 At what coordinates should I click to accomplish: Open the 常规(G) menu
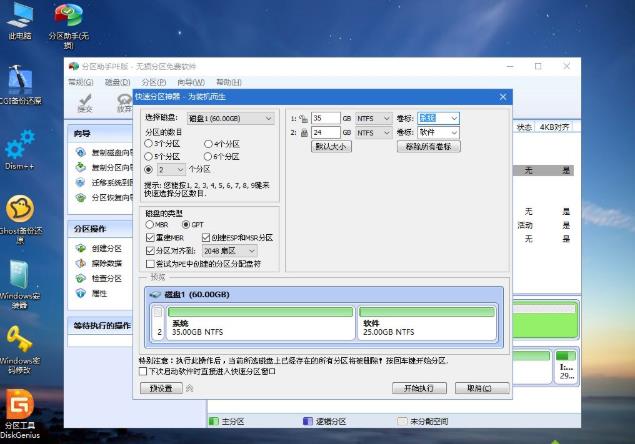pyautogui.click(x=81, y=82)
